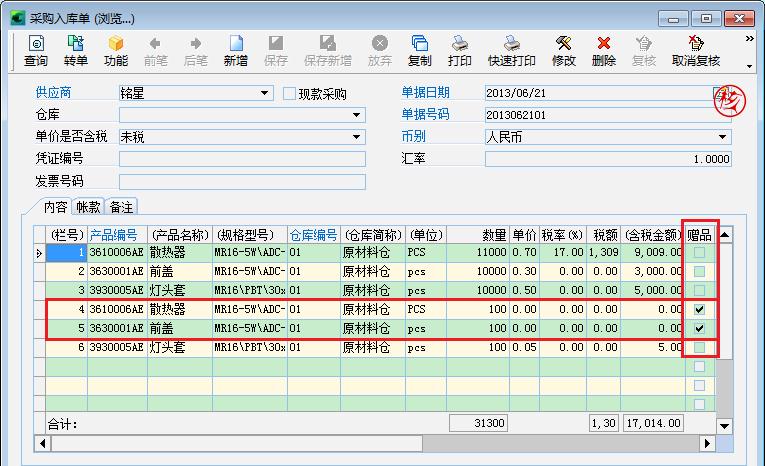Switch to the 备注 tab
Image resolution: width=765 pixels, height=466 pixels.
[x=121, y=207]
